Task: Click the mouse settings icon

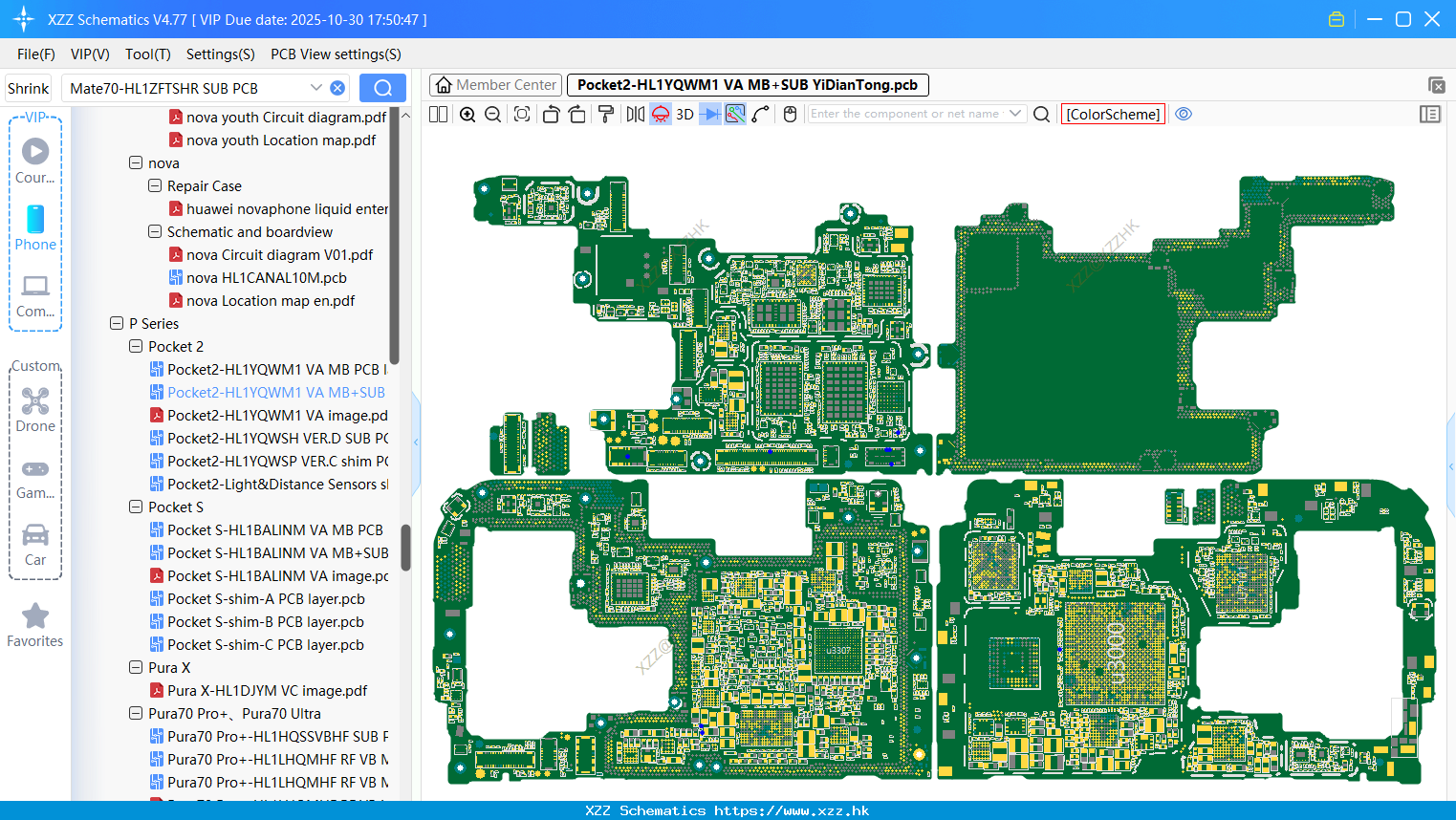Action: pos(790,114)
